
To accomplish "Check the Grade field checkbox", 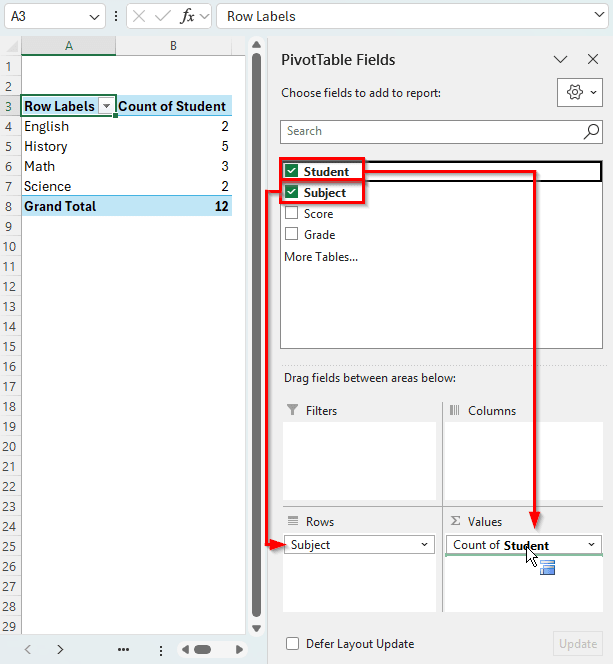I will pyautogui.click(x=292, y=235).
